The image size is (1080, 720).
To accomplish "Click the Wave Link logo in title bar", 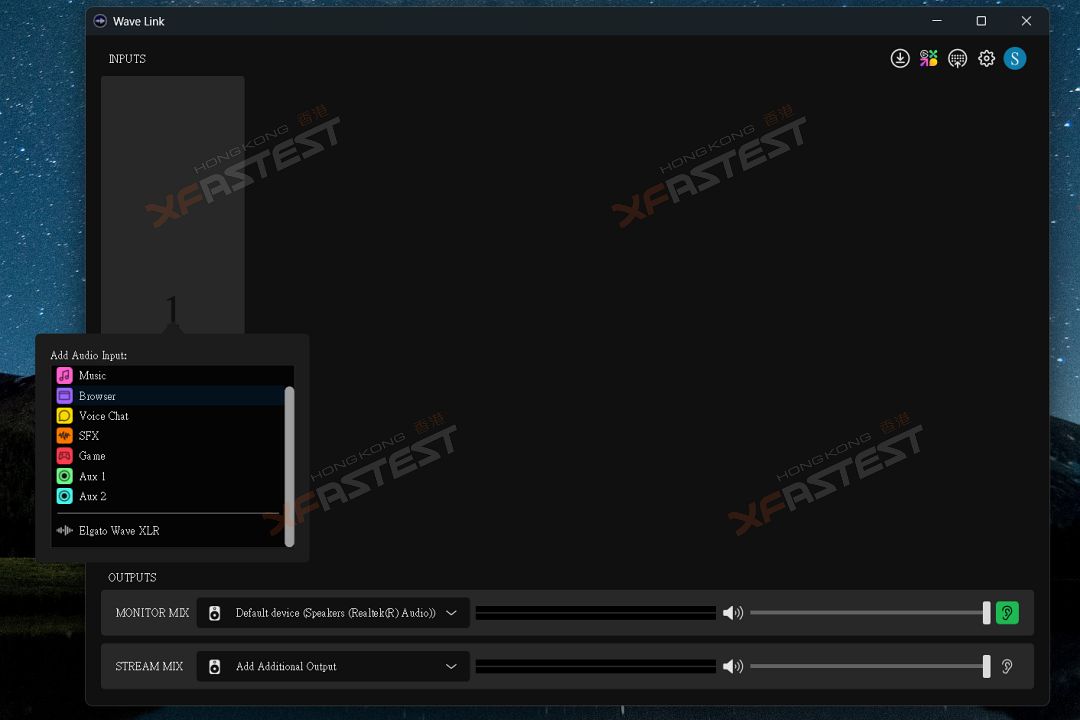I will 100,21.
